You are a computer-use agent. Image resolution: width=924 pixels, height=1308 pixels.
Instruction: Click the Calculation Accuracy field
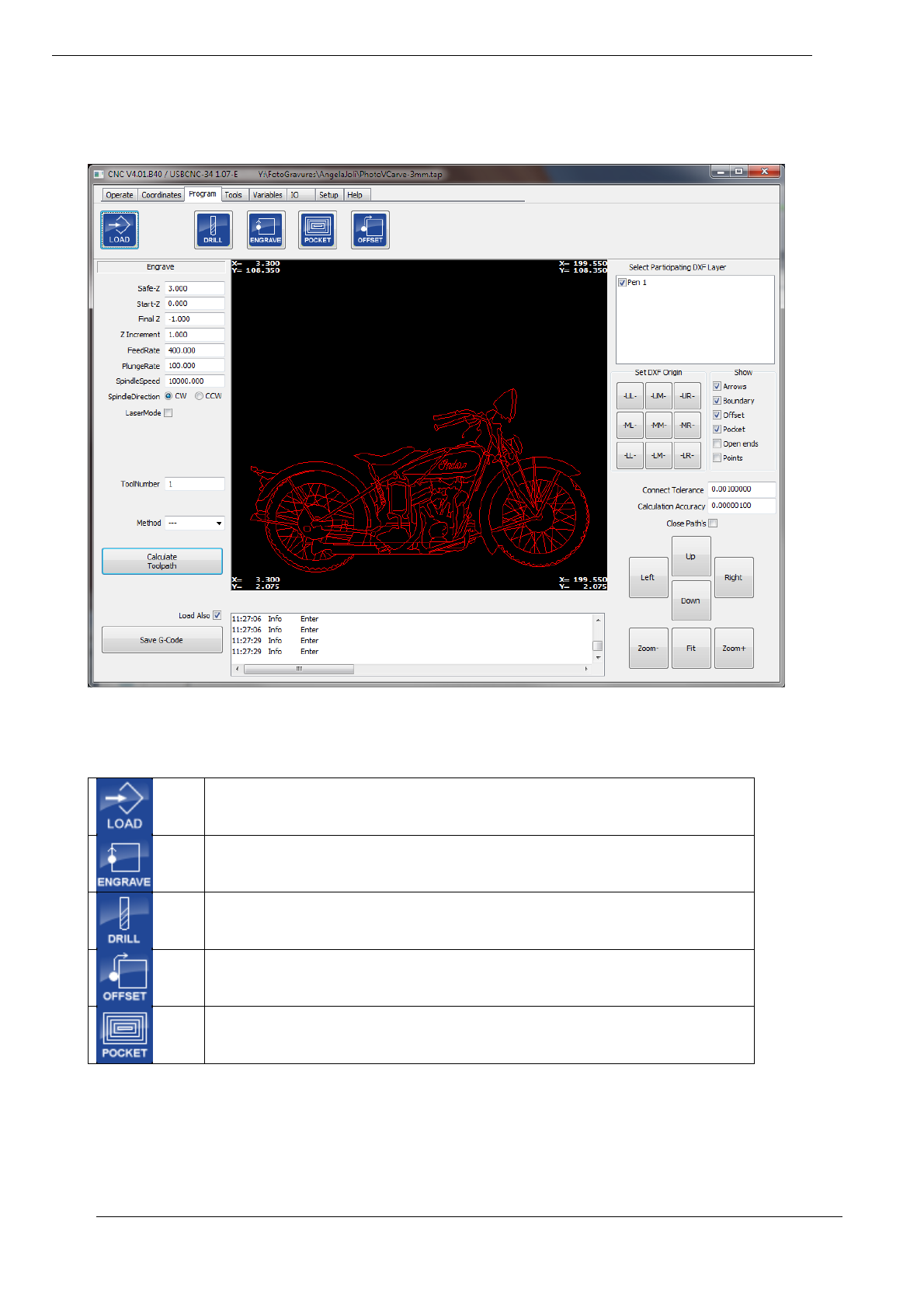click(x=742, y=506)
